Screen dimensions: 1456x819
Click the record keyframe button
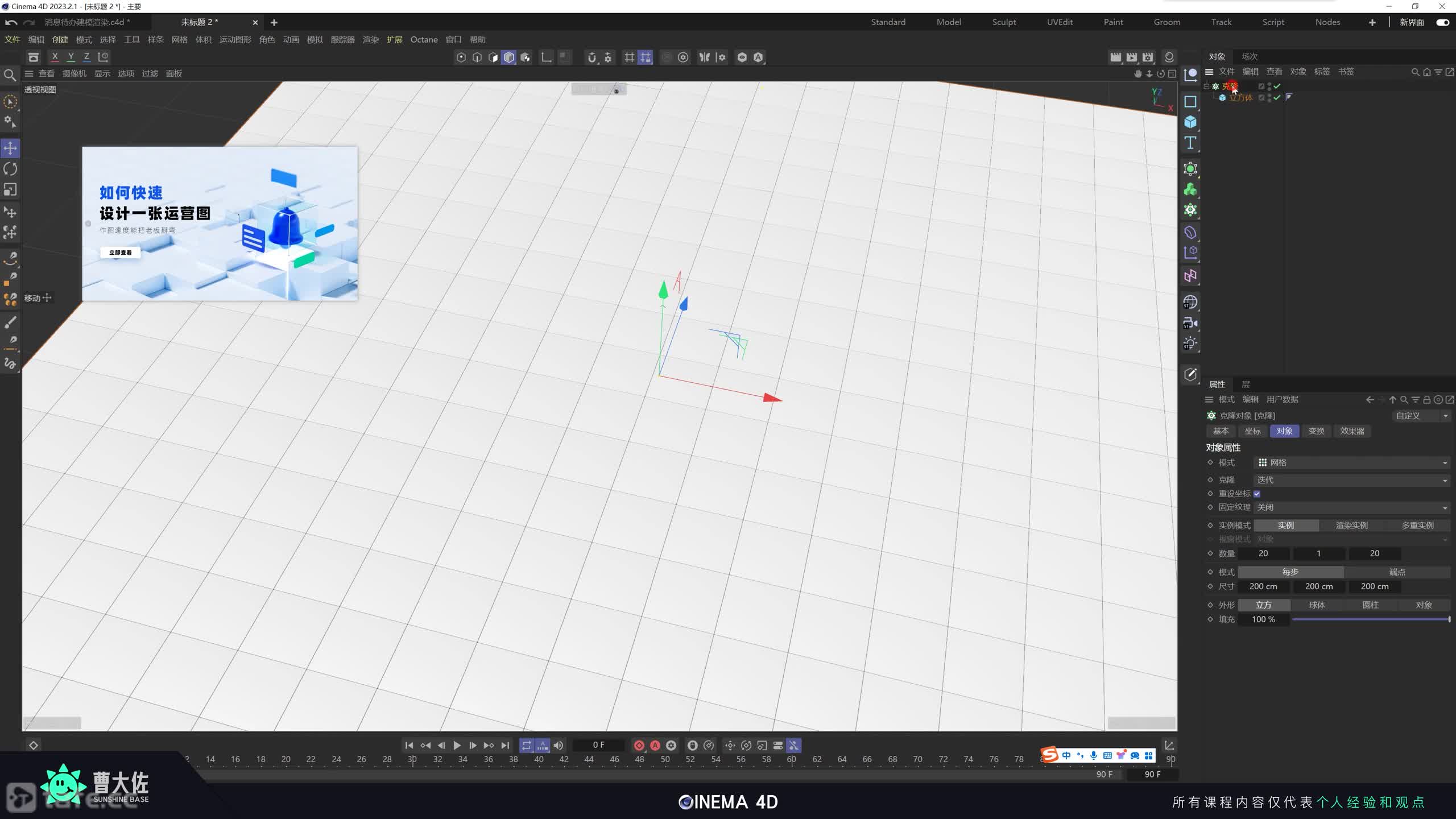click(x=639, y=745)
